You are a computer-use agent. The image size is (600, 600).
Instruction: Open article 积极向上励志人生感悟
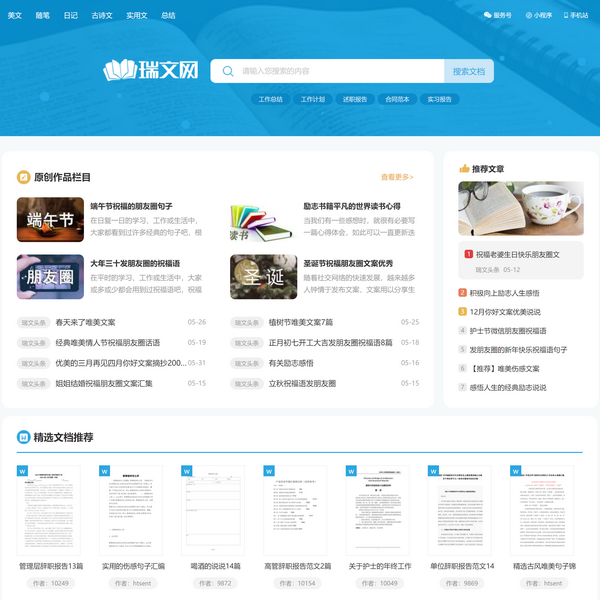[504, 293]
